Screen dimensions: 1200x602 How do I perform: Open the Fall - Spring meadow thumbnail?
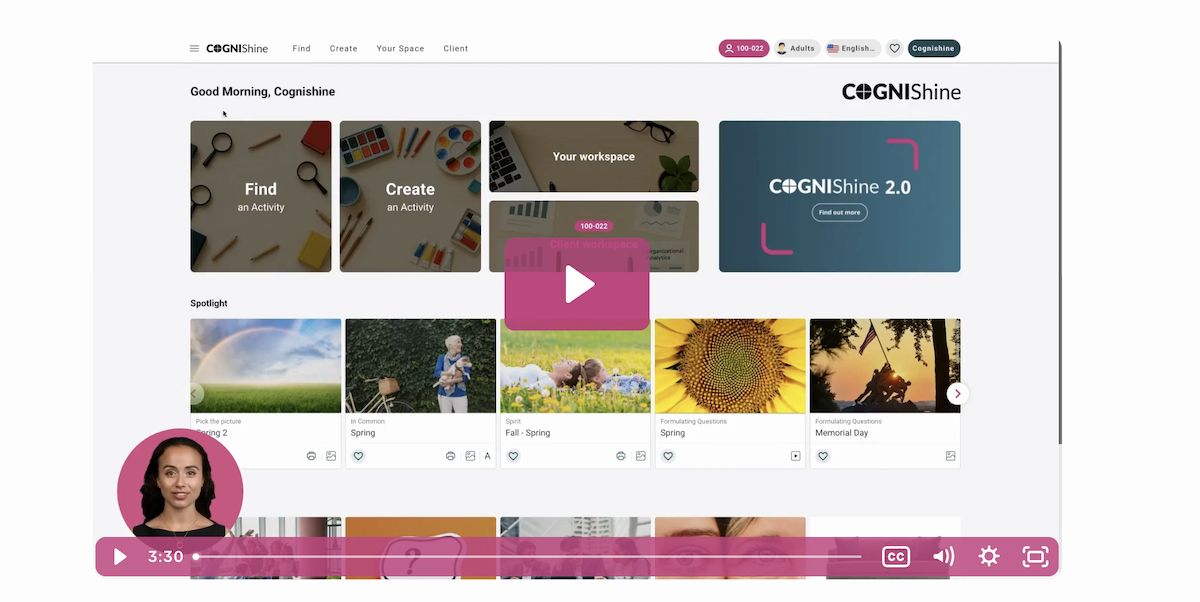point(576,366)
